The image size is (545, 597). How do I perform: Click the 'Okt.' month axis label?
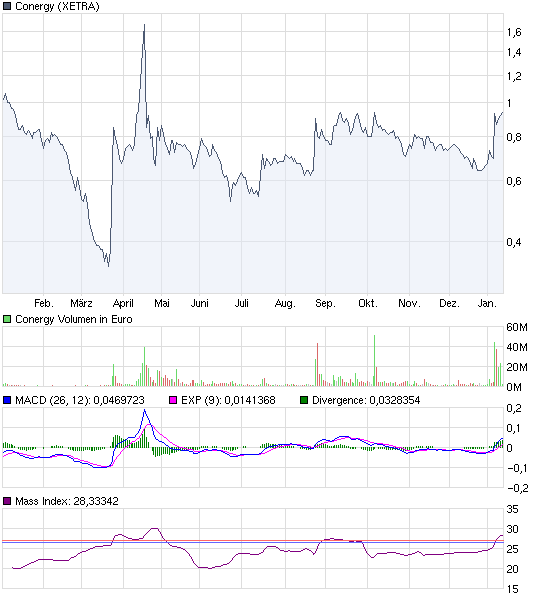pyautogui.click(x=368, y=303)
